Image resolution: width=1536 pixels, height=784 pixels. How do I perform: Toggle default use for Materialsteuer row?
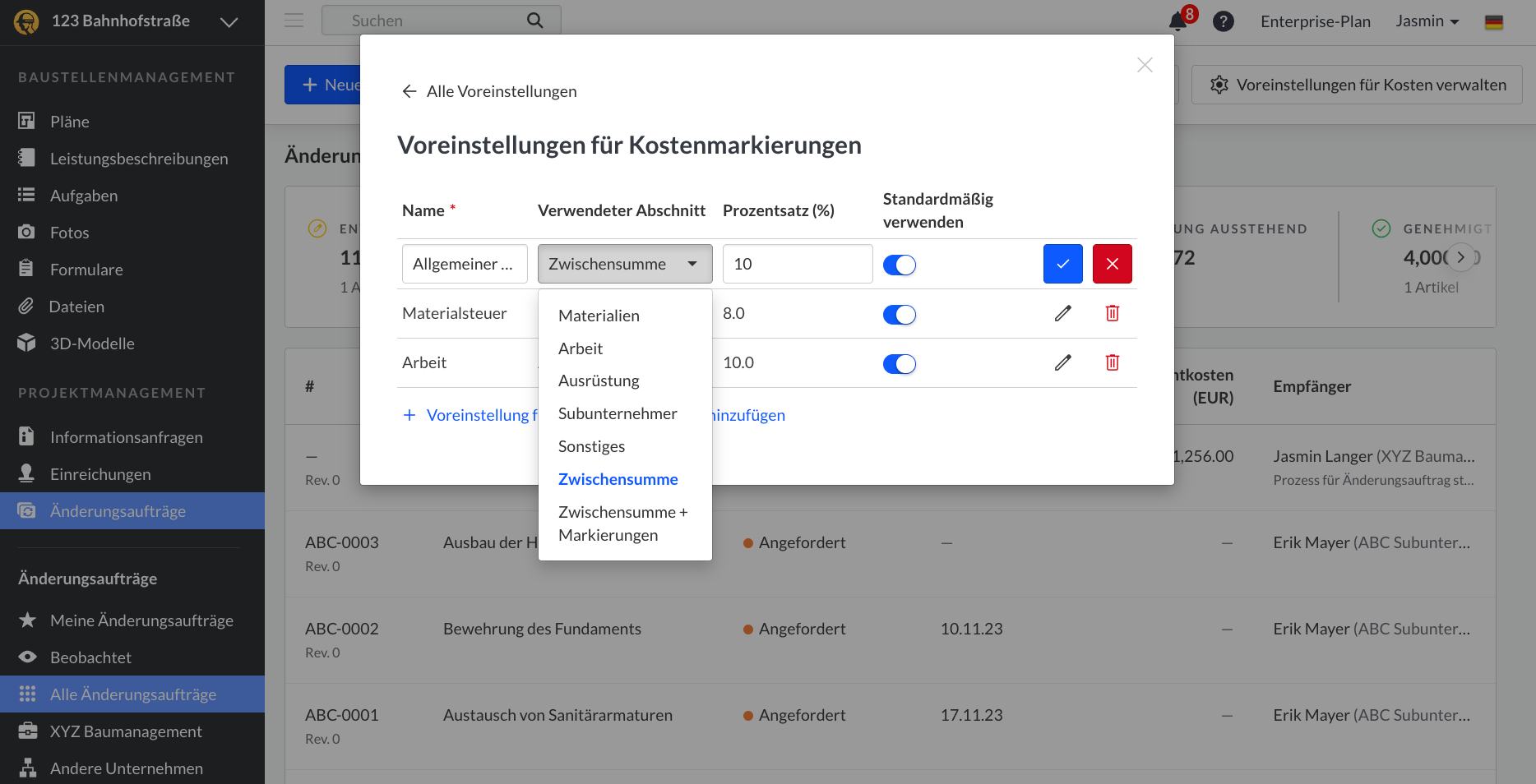click(900, 314)
